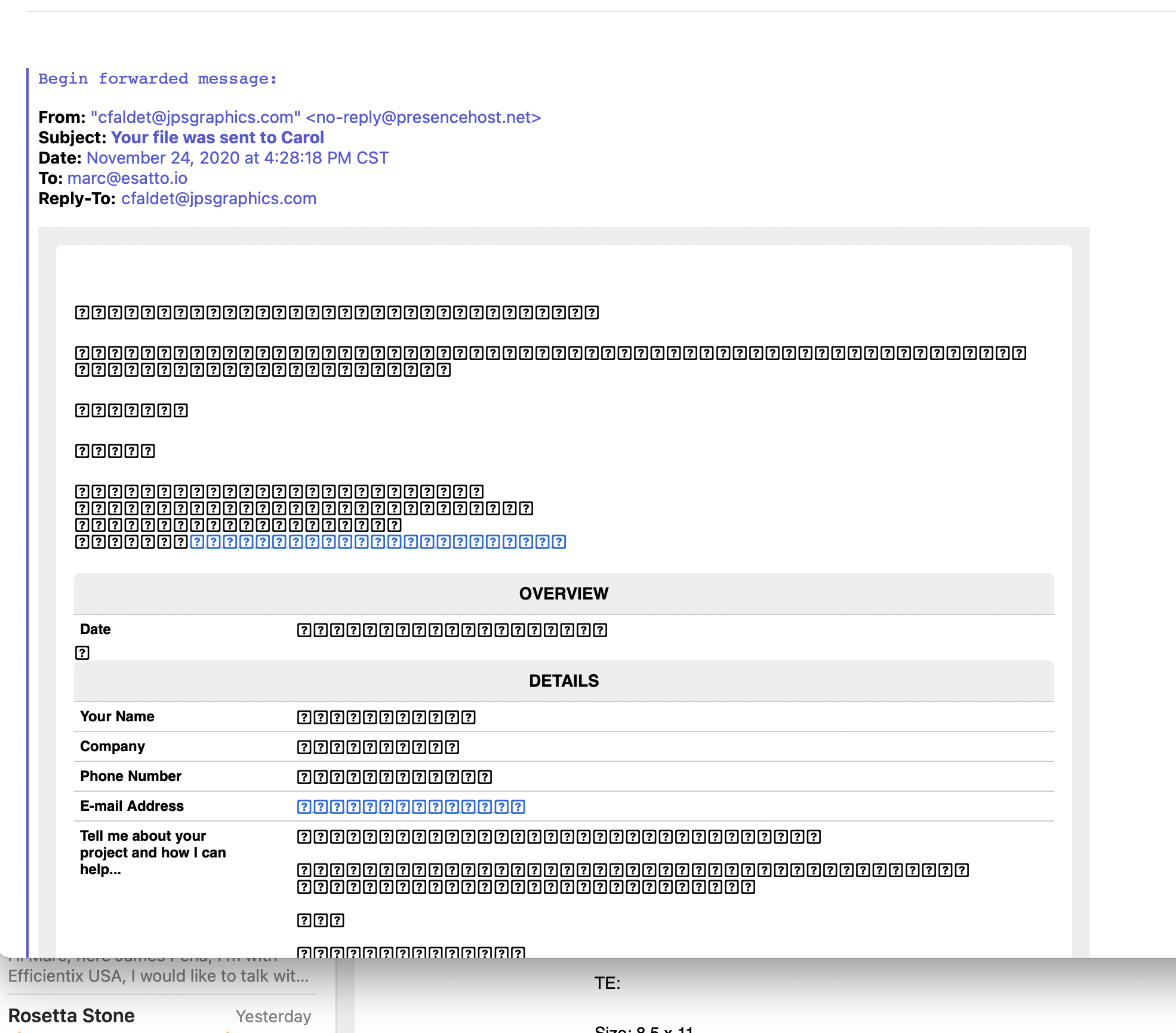Viewport: 1176px width, 1033px height.
Task: Click the DETAILS section header
Action: click(x=564, y=681)
